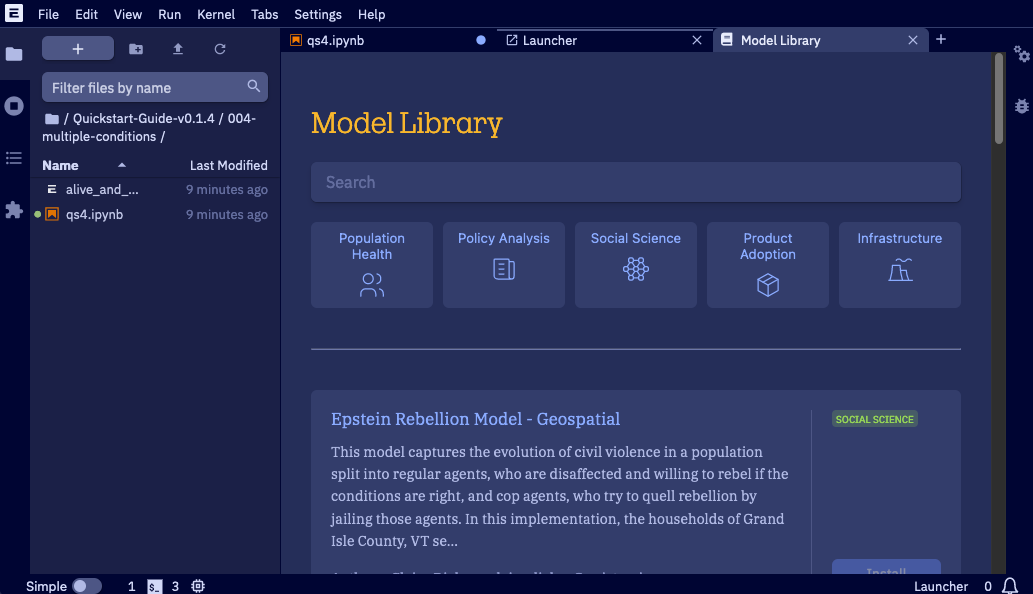Open the debugger bug icon
This screenshot has width=1033, height=594.
click(x=1021, y=106)
